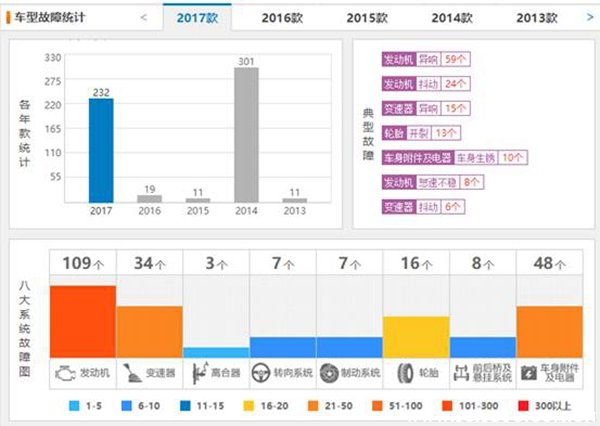
Task: Select the brake disc (制动系统) icon
Action: coord(328,373)
